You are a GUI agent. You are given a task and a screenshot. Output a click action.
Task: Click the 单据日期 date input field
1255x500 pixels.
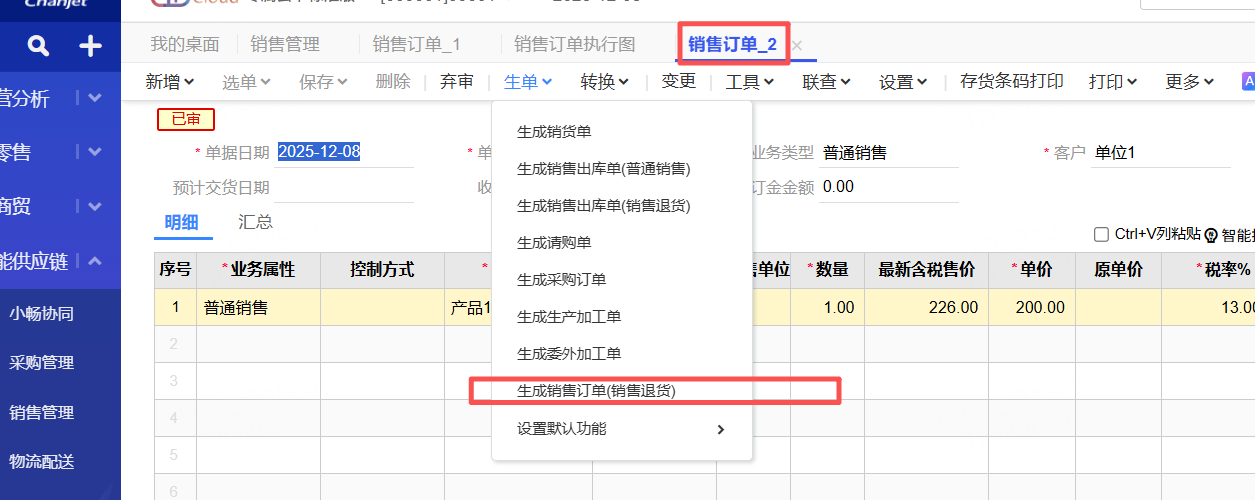(344, 153)
